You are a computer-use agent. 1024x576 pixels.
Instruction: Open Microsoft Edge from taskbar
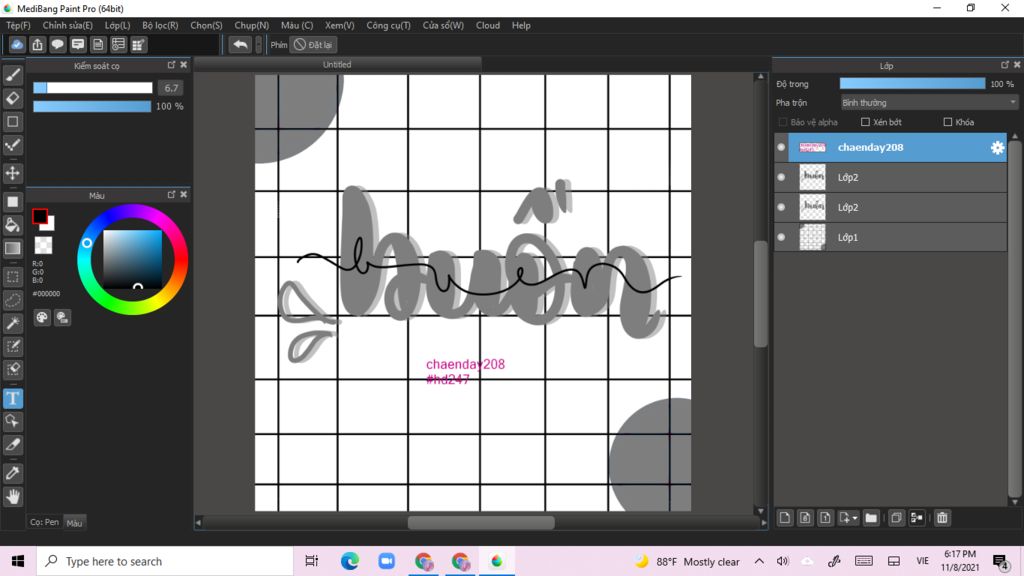coord(349,561)
